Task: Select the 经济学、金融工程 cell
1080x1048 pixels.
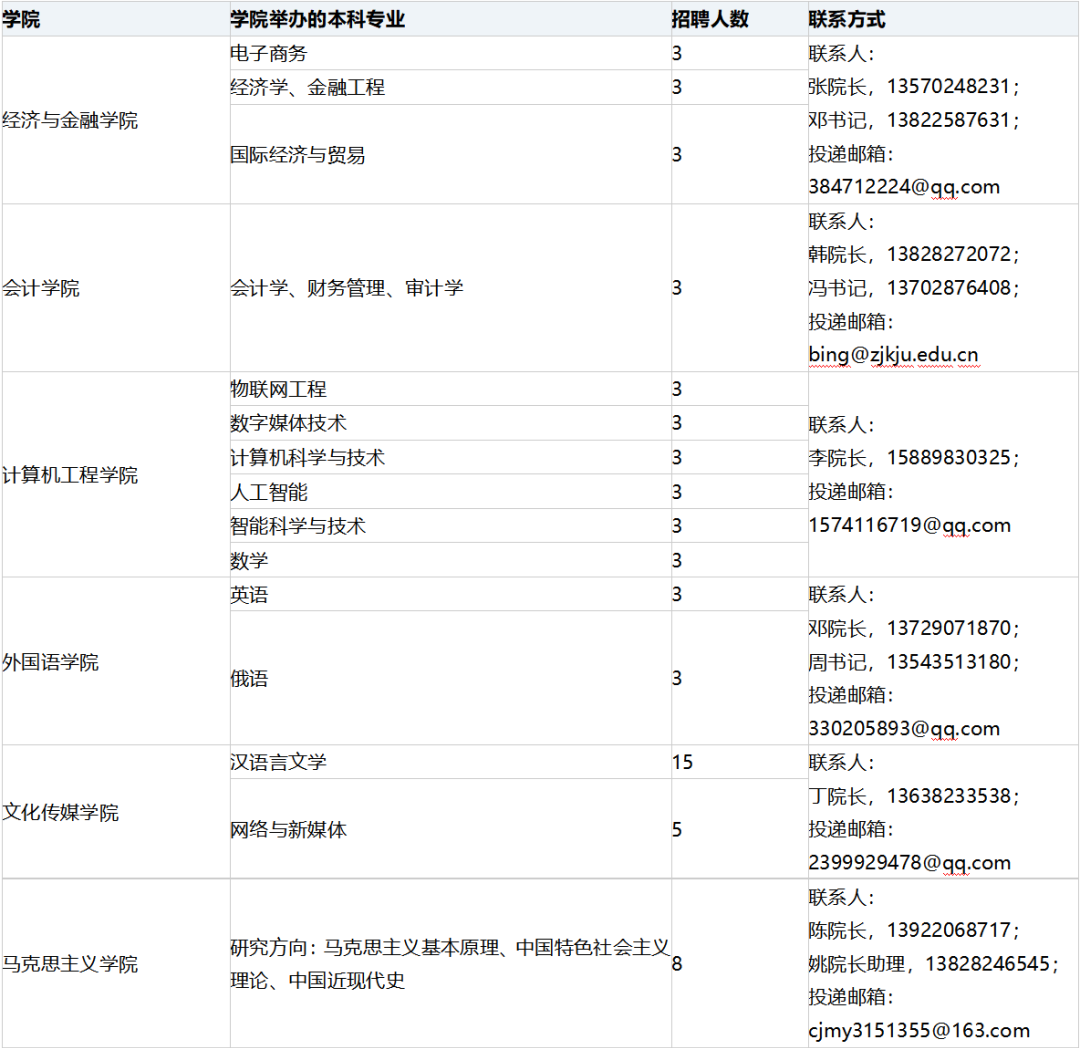Action: pos(450,87)
